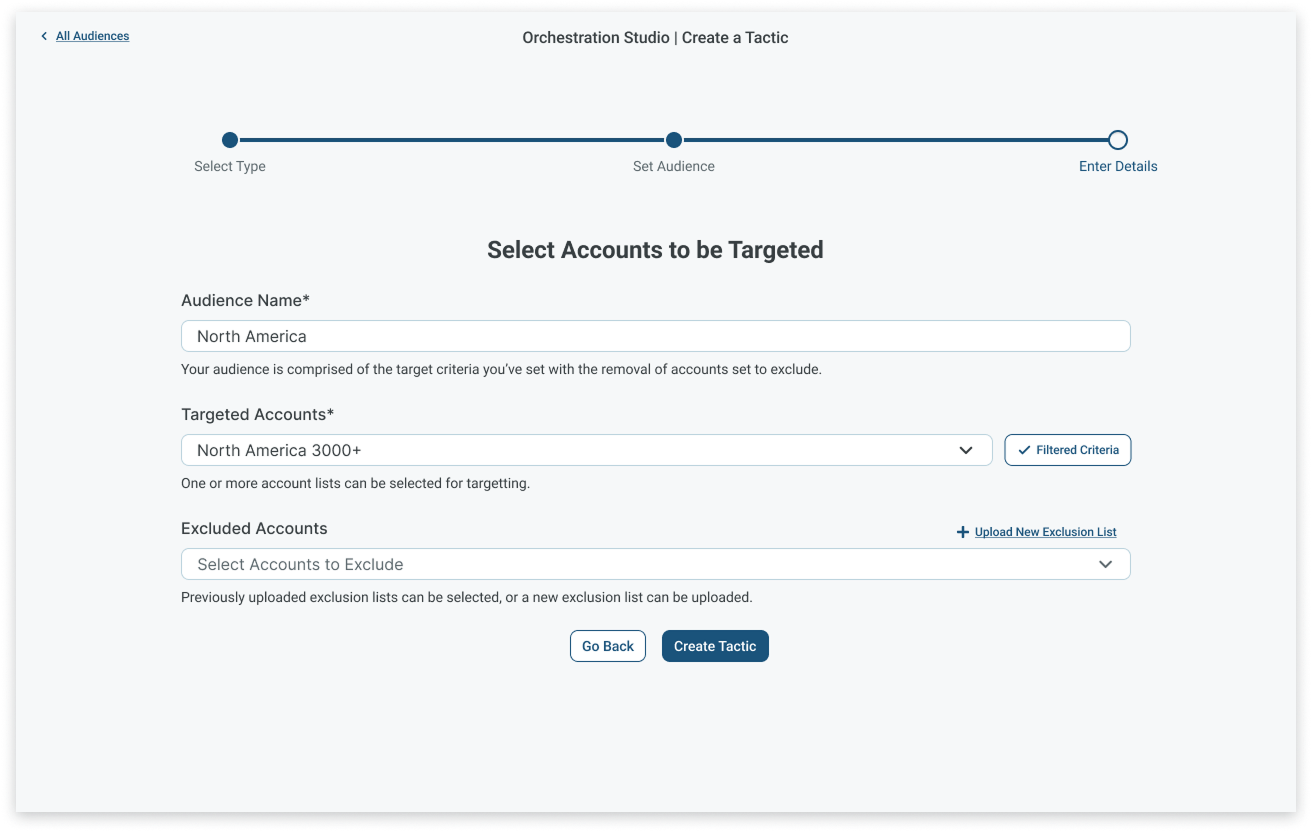Screen dimensions: 1312x832
Task: Click the Excluded Accounts dropdown chevron
Action: (x=1106, y=564)
